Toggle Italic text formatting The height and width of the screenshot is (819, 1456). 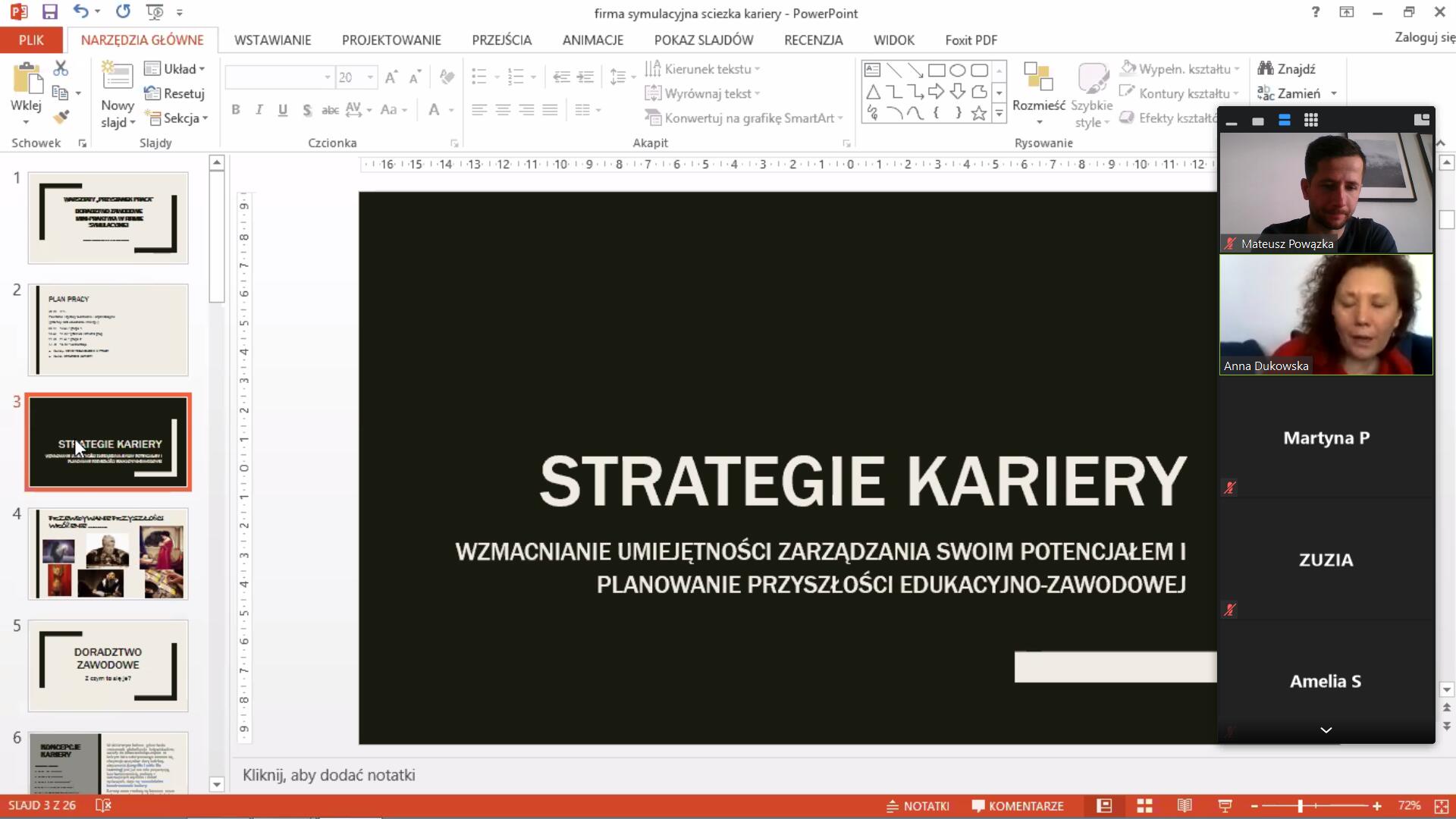coord(259,110)
